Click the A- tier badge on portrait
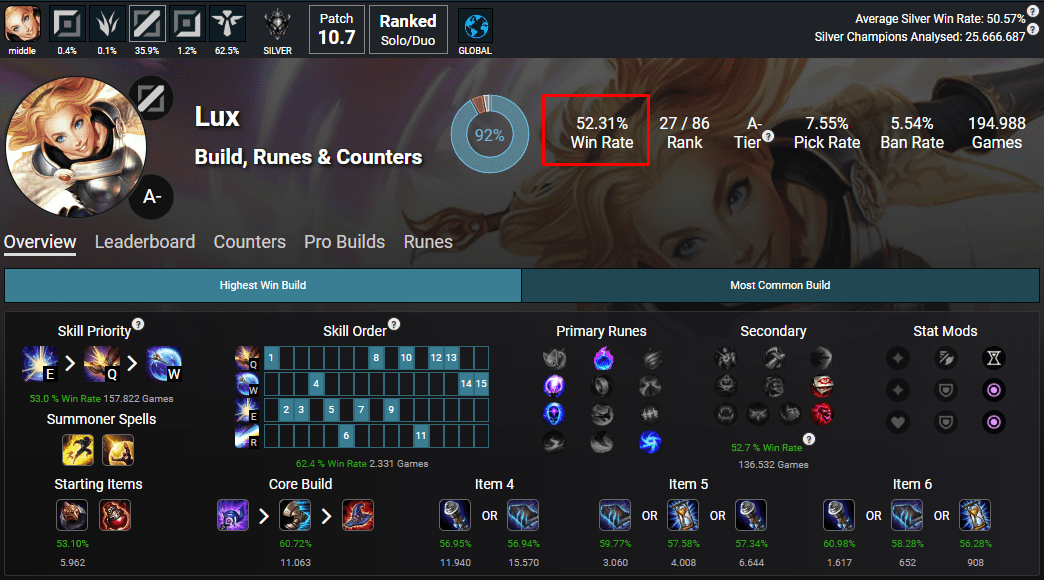This screenshot has height=580, width=1044. 151,197
